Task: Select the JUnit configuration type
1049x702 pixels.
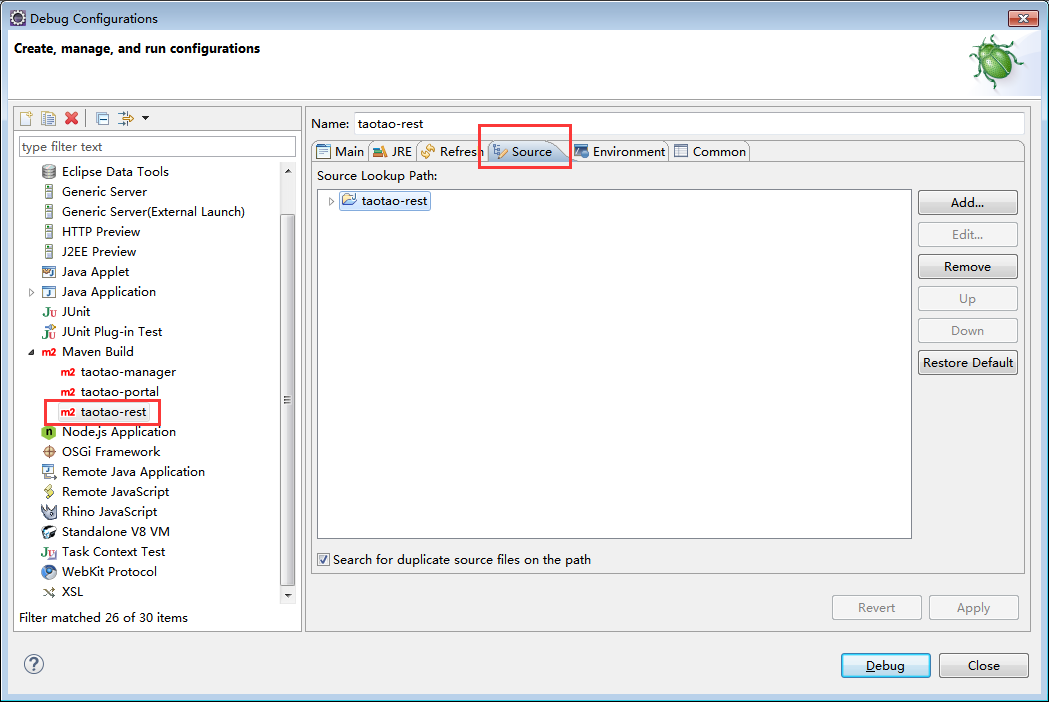Action: (x=77, y=311)
